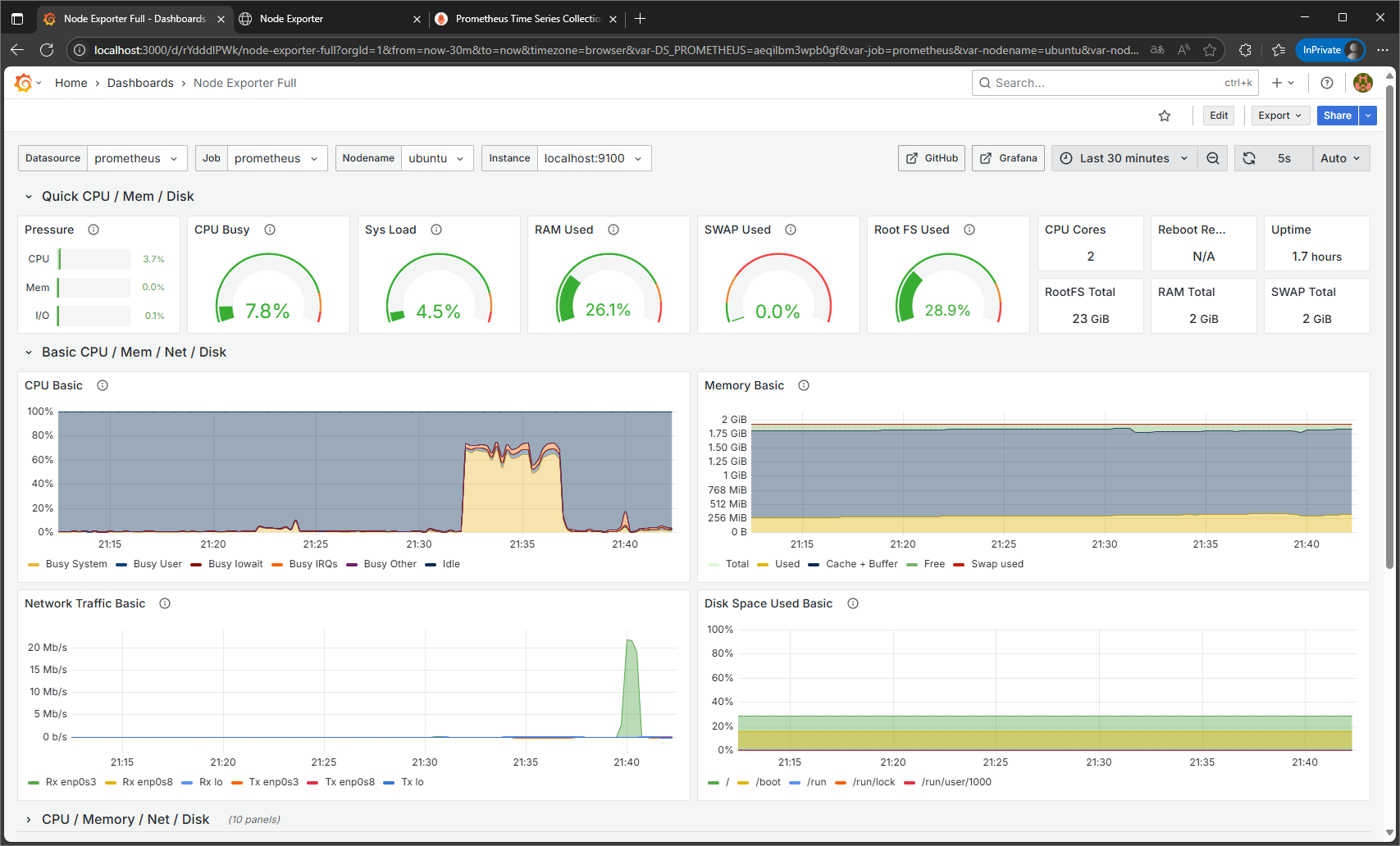The height and width of the screenshot is (846, 1400).
Task: Show info for CPU Busy panel
Action: [270, 230]
